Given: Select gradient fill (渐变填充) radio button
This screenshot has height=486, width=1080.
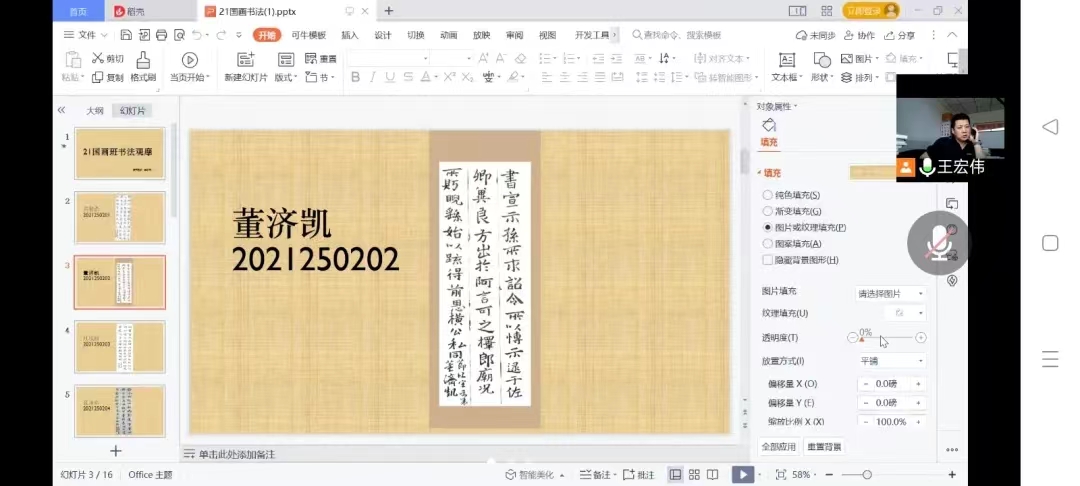Looking at the screenshot, I should (x=767, y=211).
